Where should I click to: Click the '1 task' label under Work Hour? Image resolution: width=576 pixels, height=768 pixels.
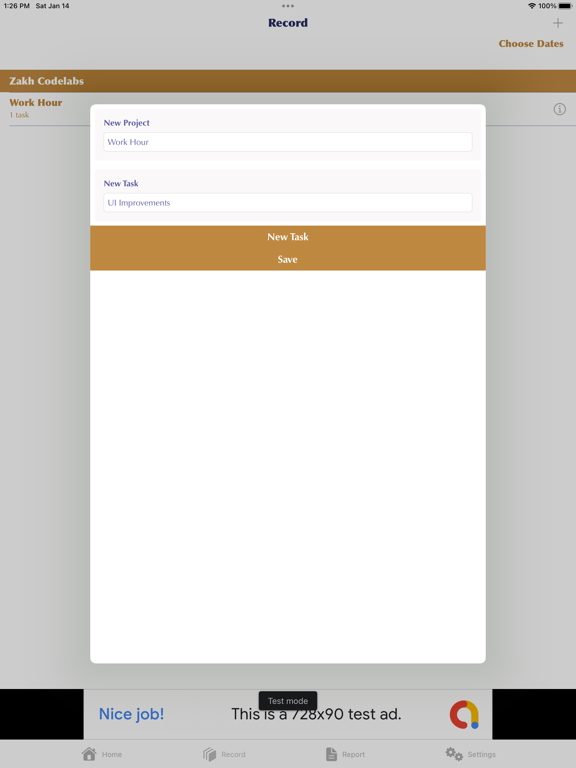19,115
